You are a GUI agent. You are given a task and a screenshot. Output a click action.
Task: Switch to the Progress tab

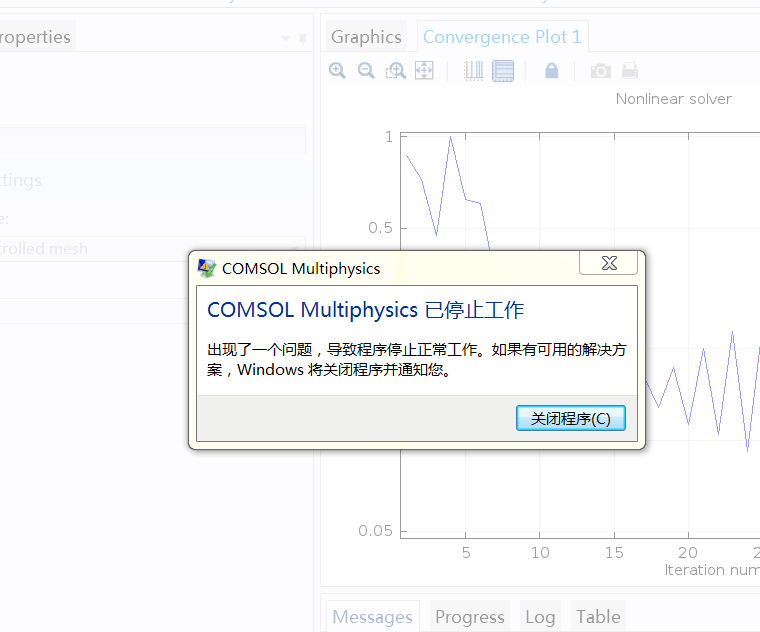pos(470,616)
